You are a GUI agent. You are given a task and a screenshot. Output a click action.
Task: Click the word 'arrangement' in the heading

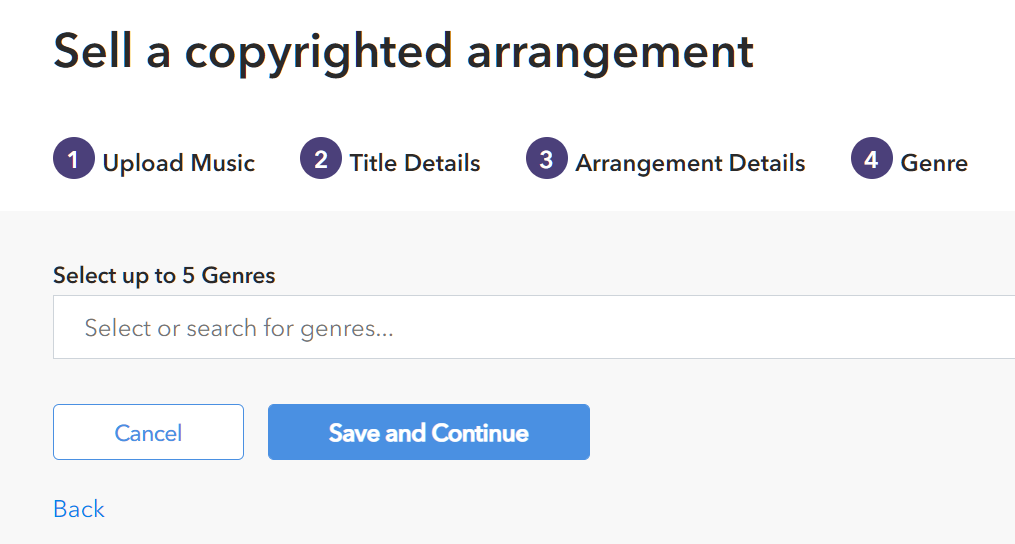tap(610, 50)
